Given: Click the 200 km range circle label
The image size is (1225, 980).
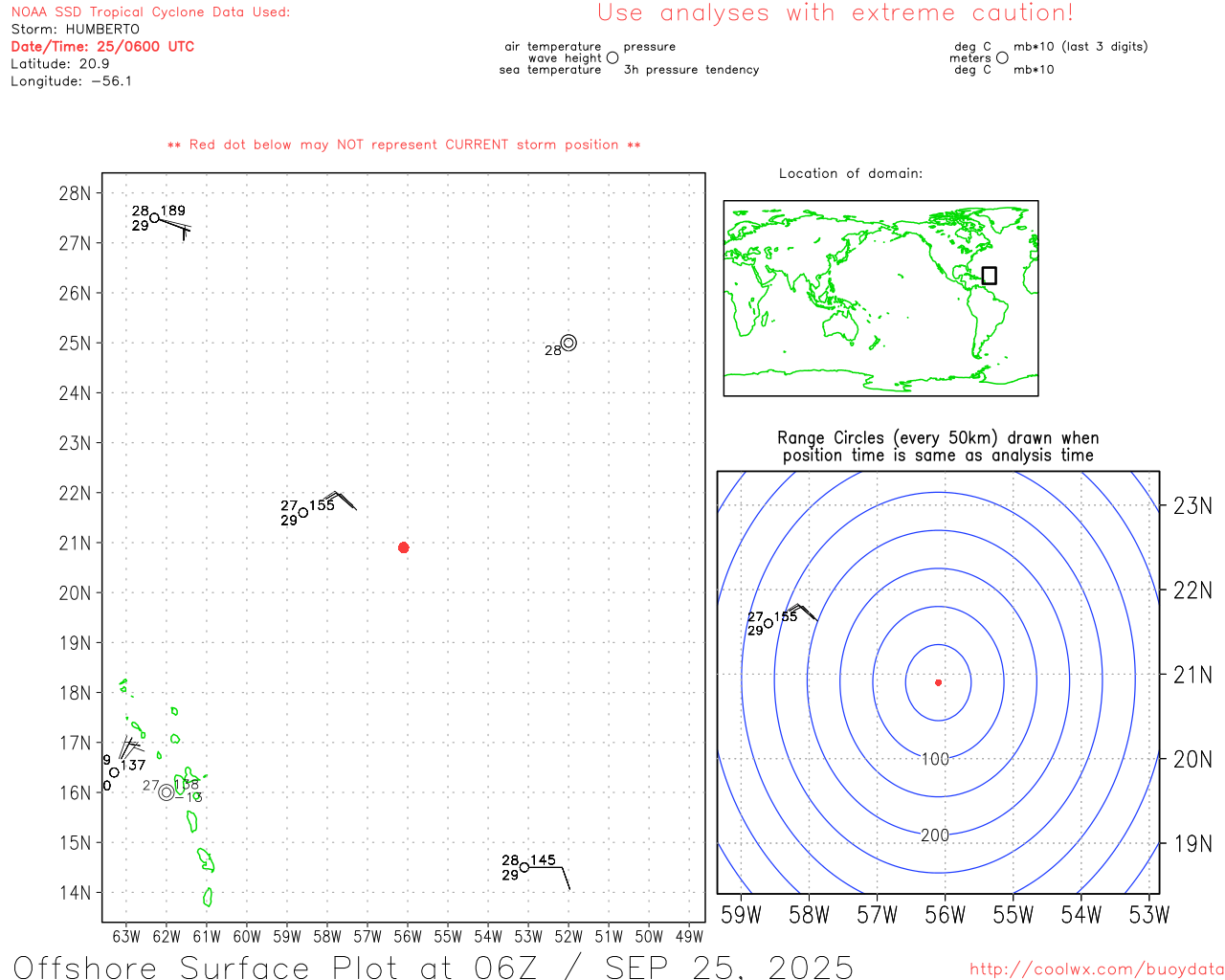Looking at the screenshot, I should (x=935, y=835).
